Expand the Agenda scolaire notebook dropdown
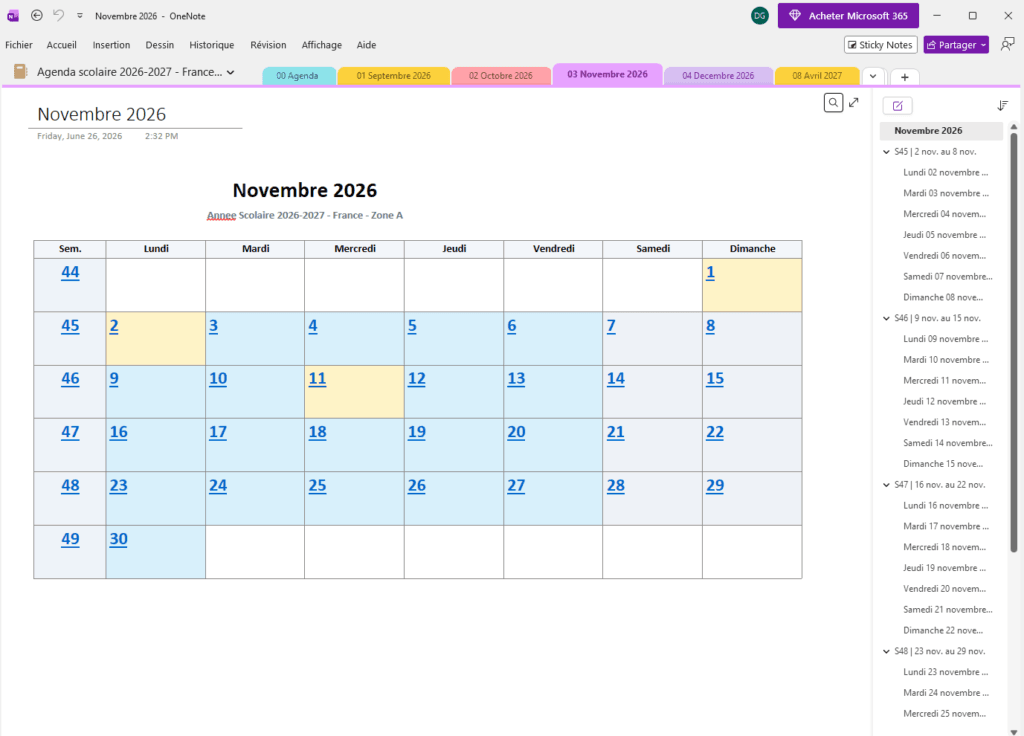1024x736 pixels. point(231,72)
